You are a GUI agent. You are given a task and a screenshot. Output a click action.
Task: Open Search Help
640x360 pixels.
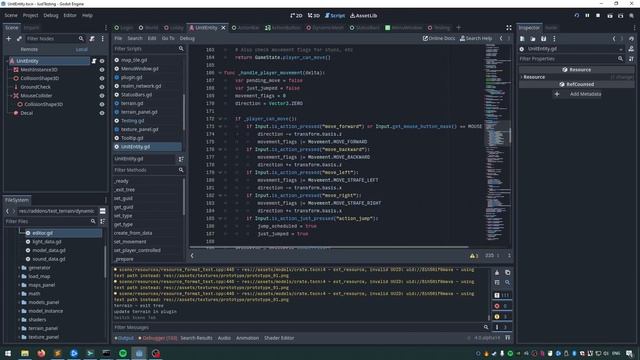476,38
